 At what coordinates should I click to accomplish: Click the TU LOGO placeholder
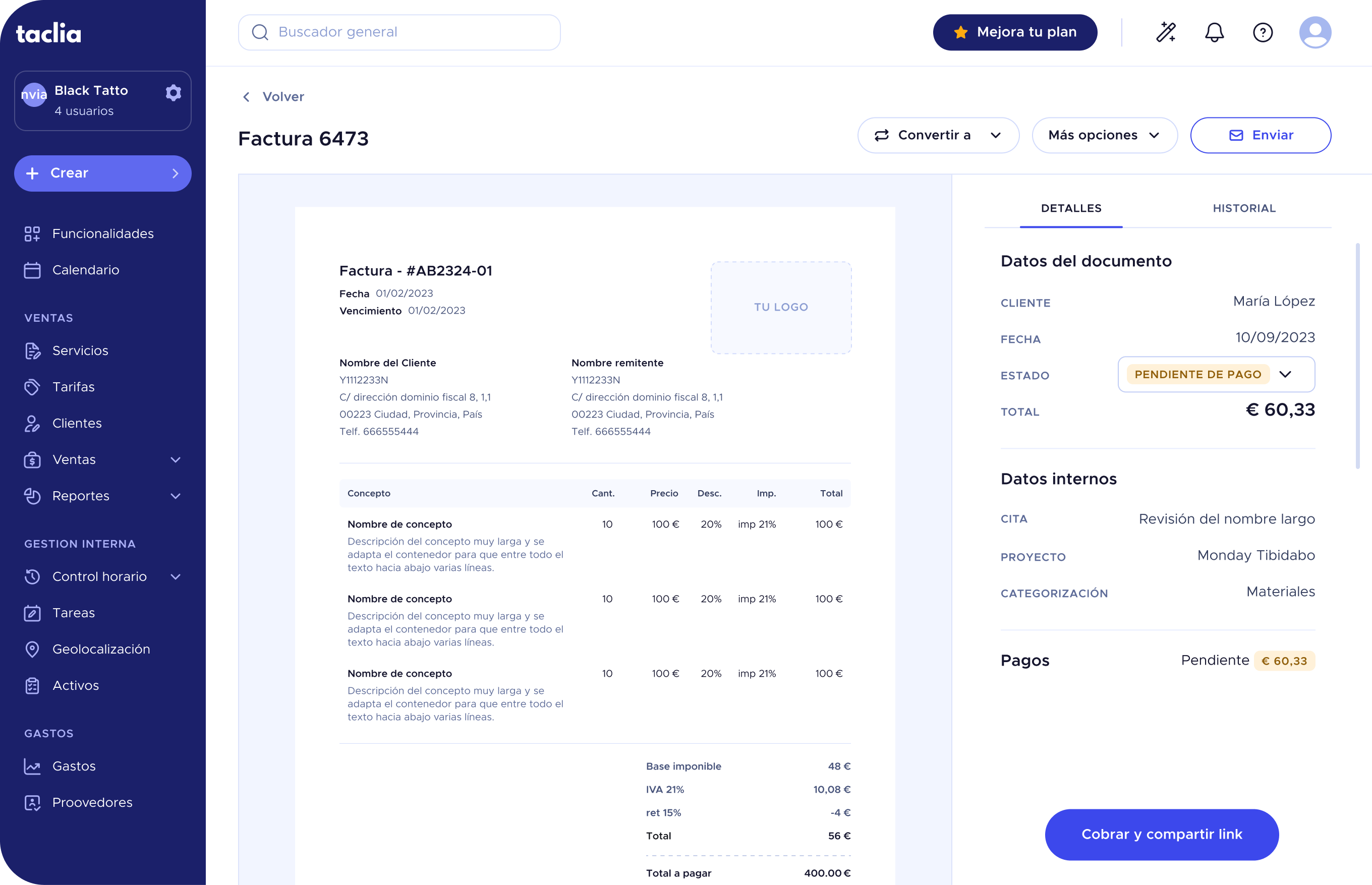781,308
